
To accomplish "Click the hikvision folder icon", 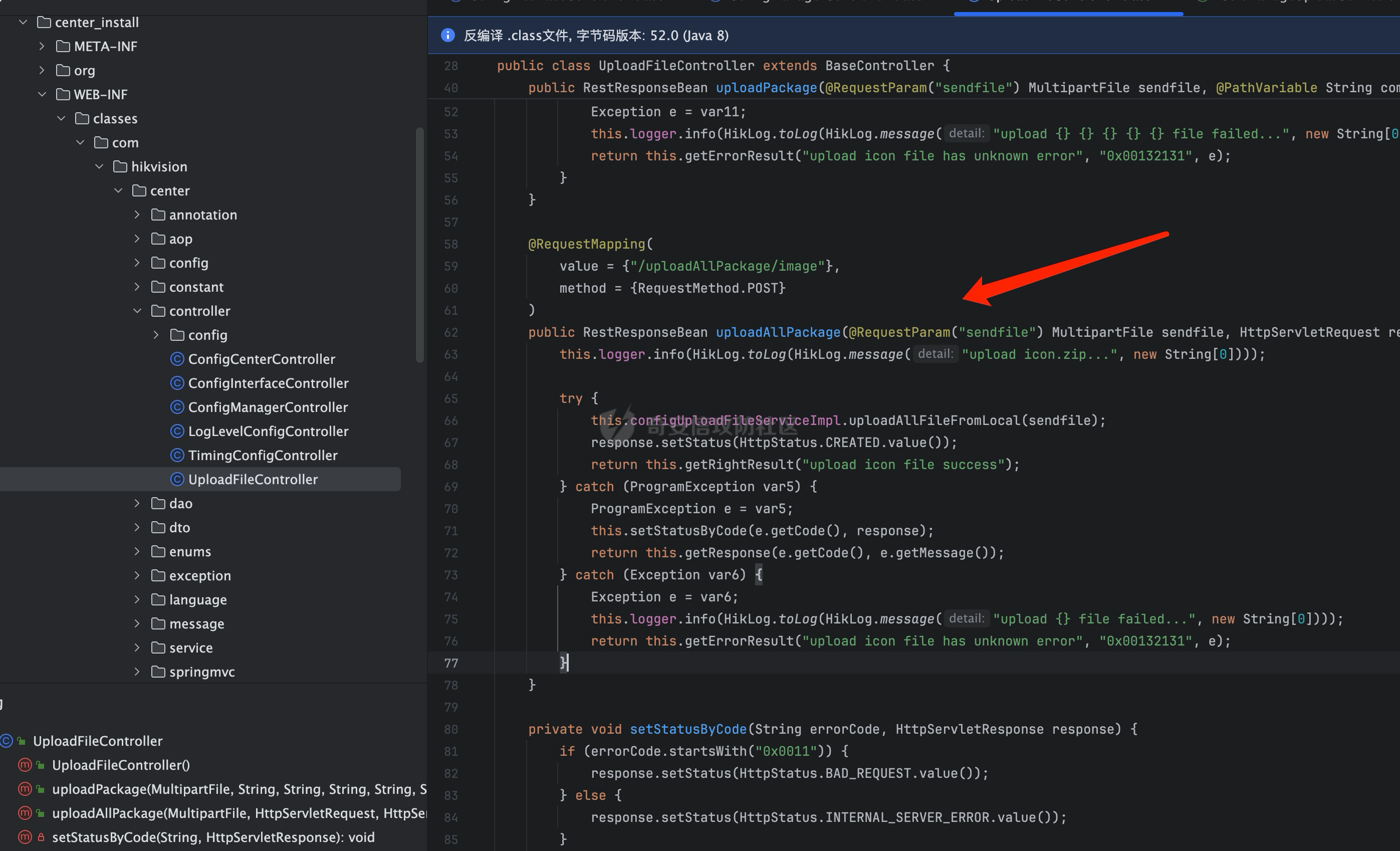I will click(120, 166).
